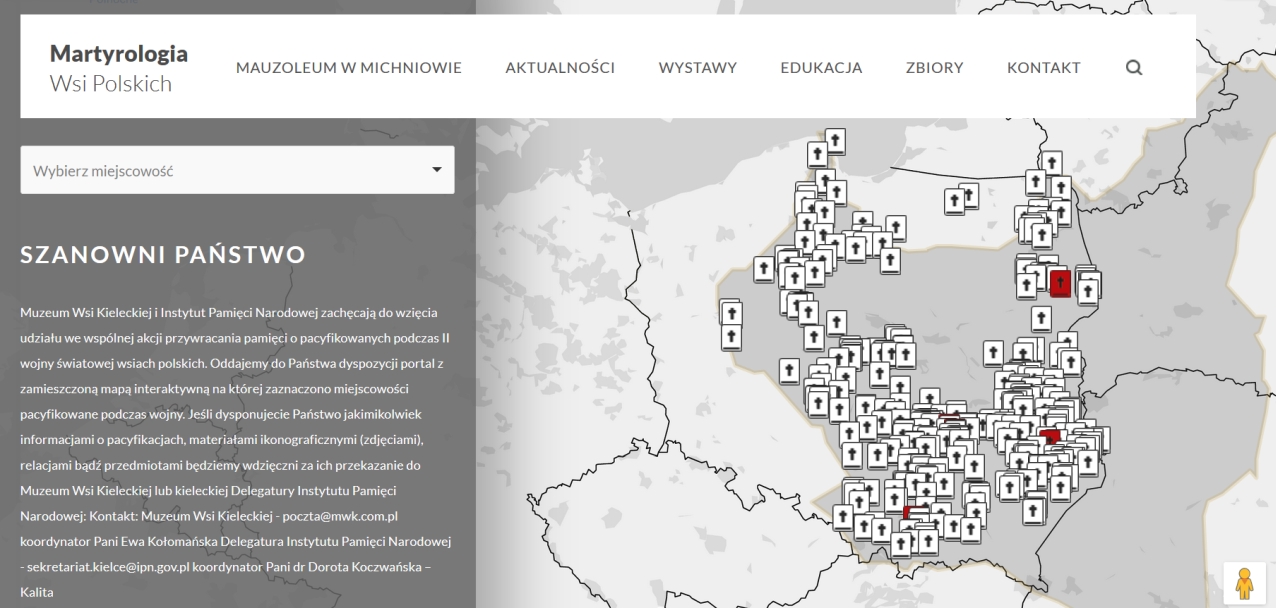Click the upper of two westernmost markers
Screen dimensions: 1276x608
point(732,313)
